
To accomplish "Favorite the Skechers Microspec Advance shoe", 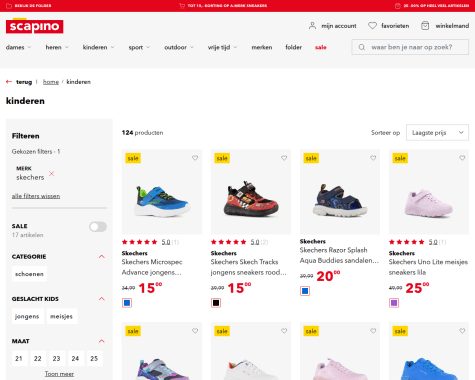I will click(195, 158).
